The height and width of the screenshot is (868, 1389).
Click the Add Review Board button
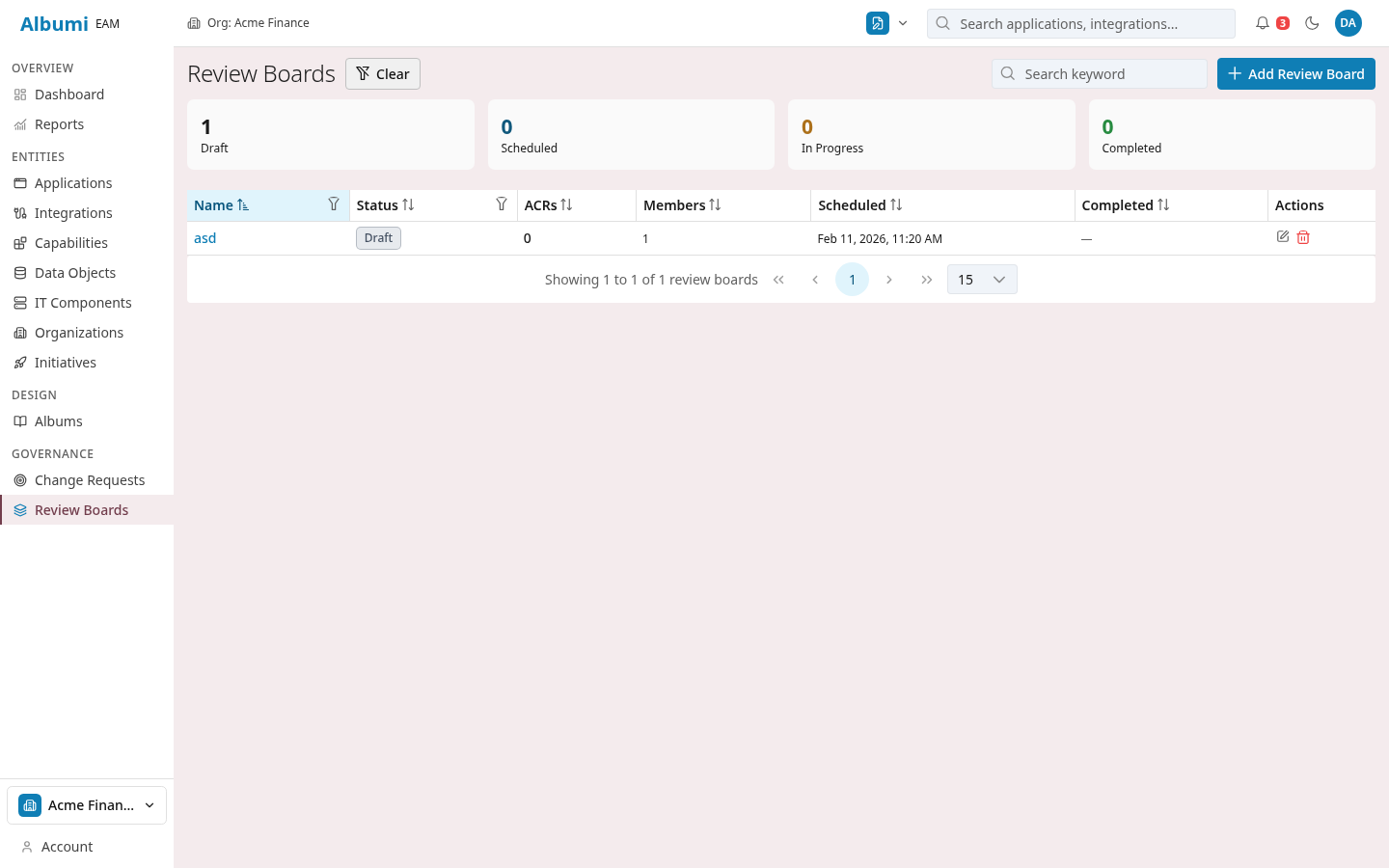point(1295,74)
